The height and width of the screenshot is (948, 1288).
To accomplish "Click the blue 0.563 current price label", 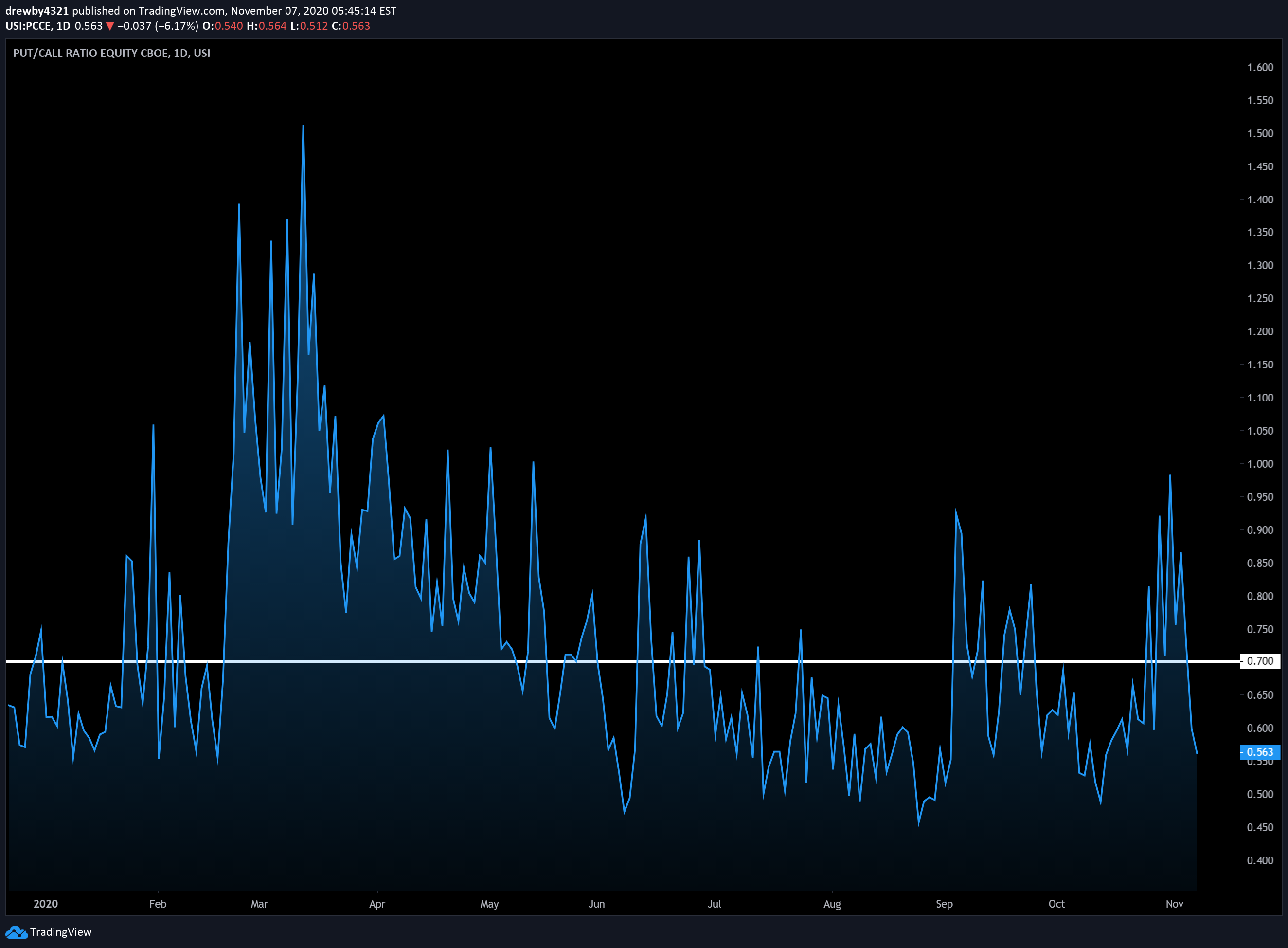I will 1260,752.
